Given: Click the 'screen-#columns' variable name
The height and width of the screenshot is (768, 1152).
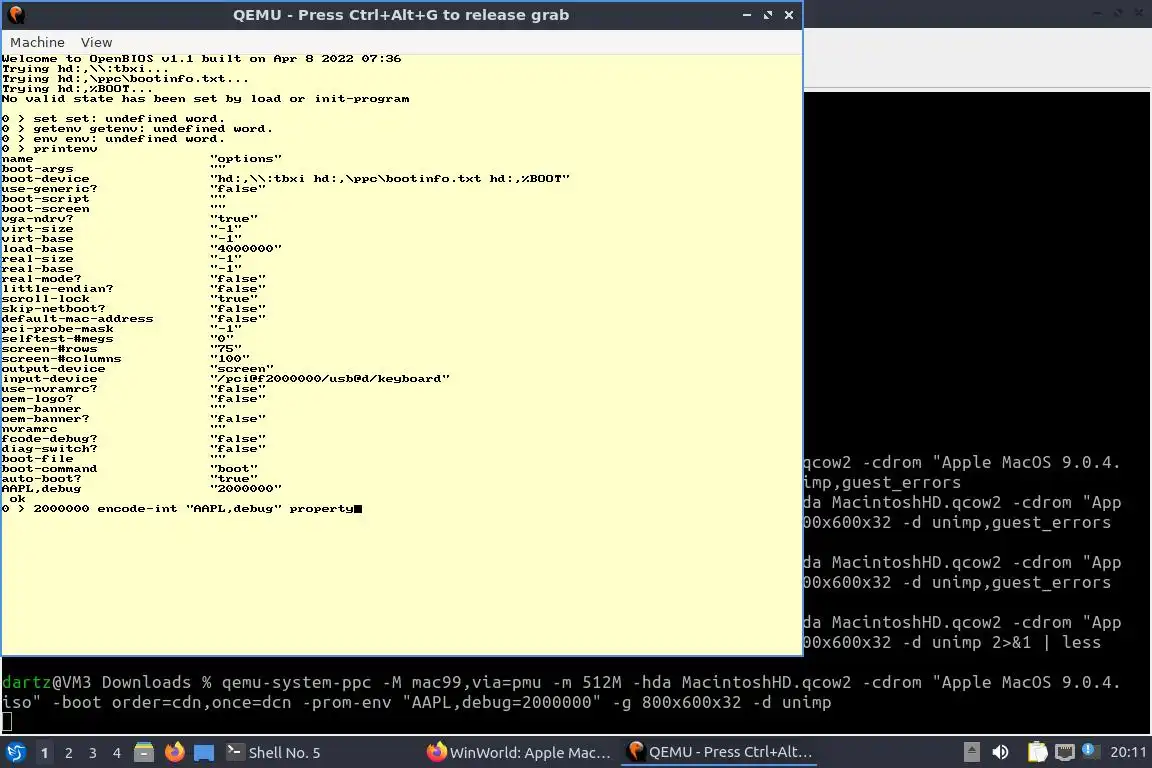Looking at the screenshot, I should [62, 359].
